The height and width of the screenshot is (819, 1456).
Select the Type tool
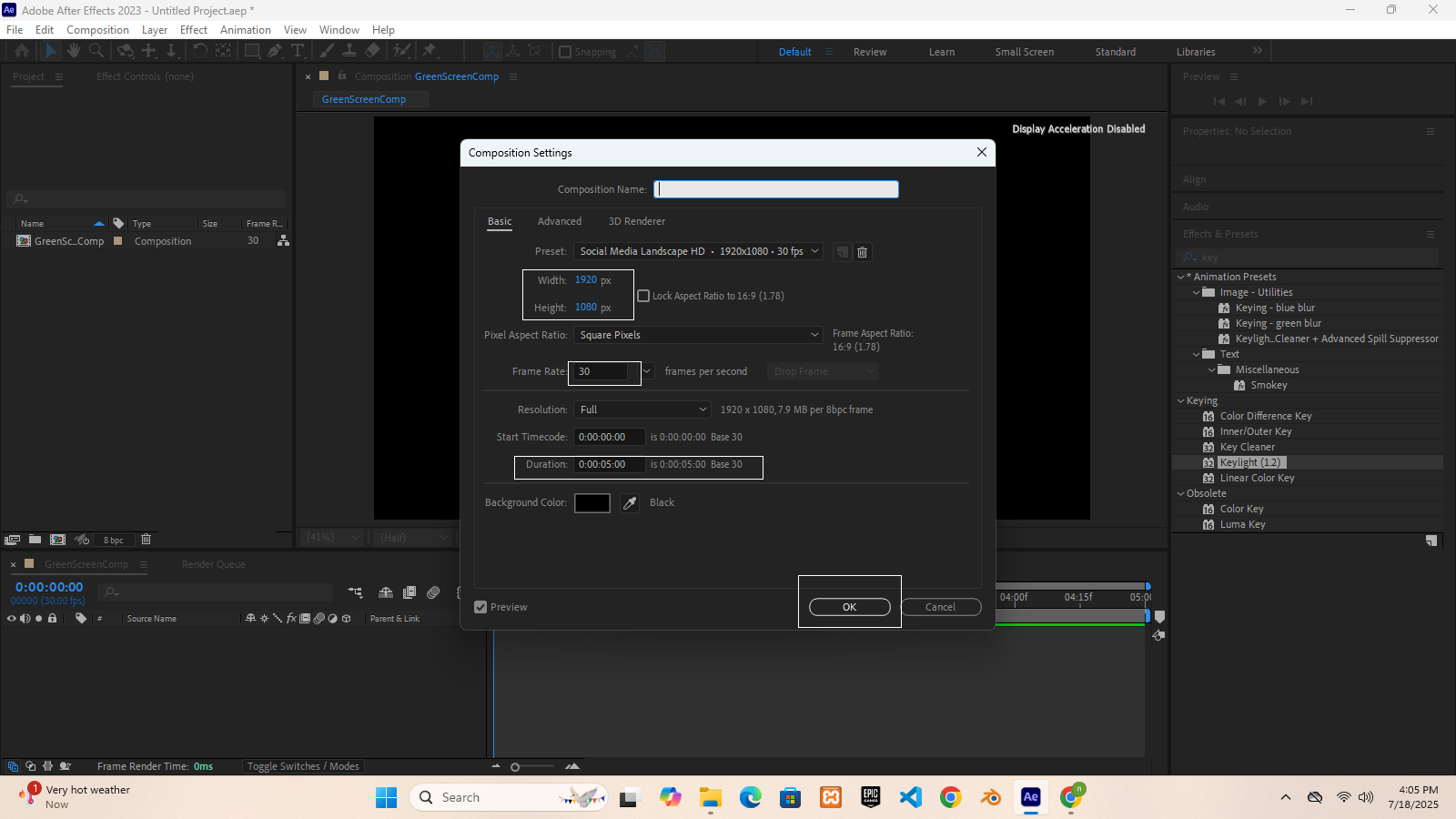click(x=298, y=51)
